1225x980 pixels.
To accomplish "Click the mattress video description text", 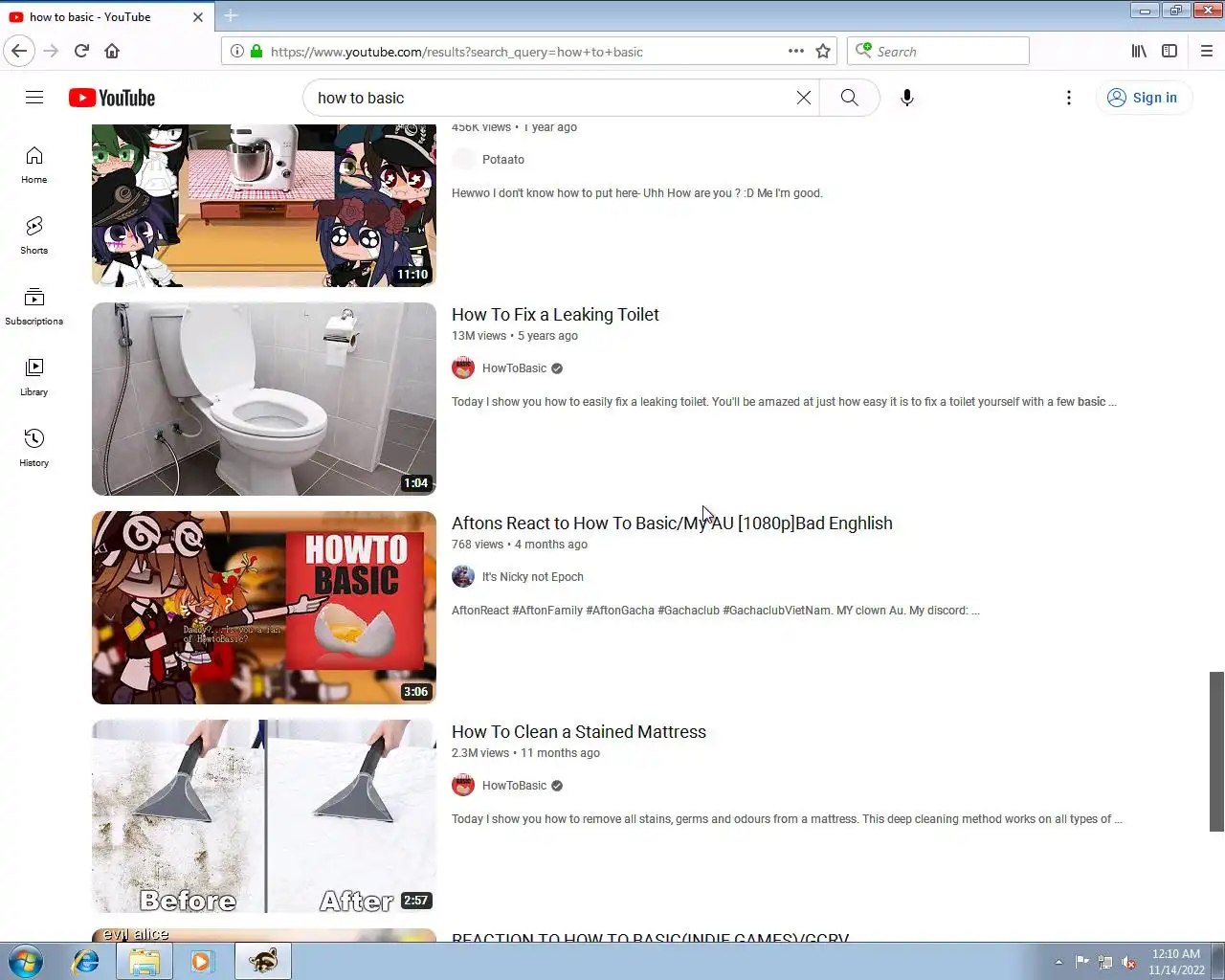I will click(787, 819).
